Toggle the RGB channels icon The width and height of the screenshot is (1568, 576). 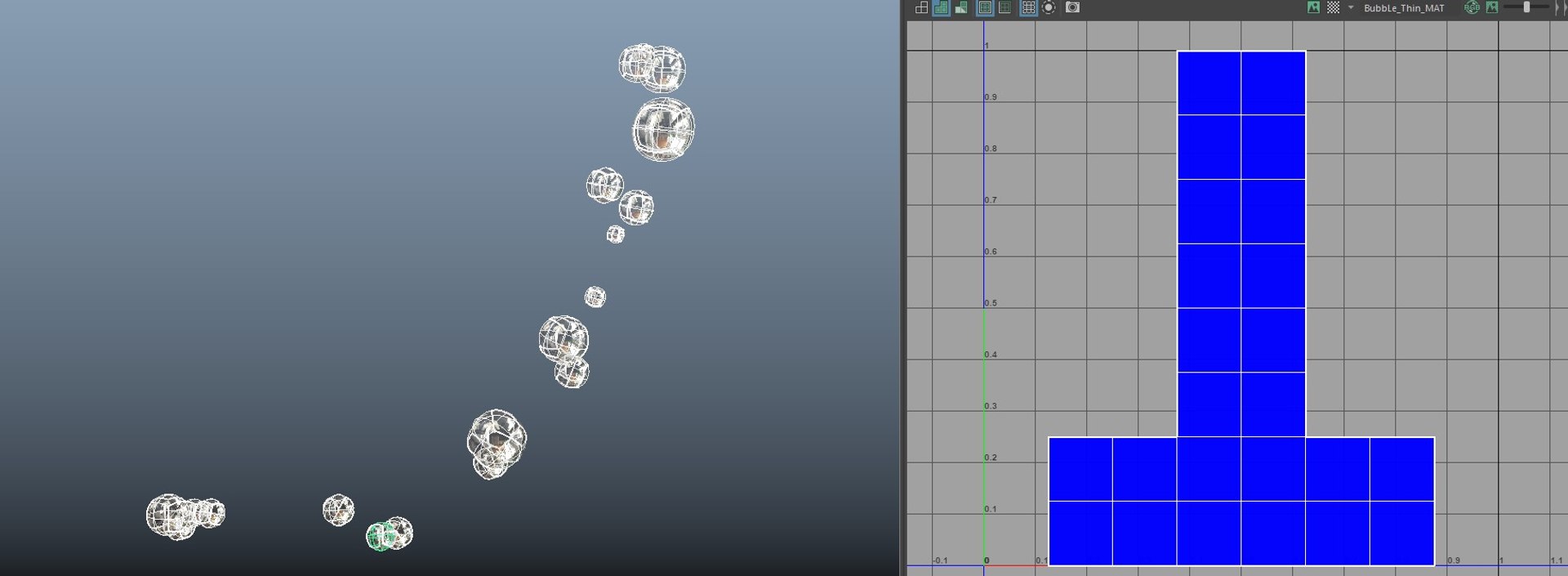[x=1472, y=7]
